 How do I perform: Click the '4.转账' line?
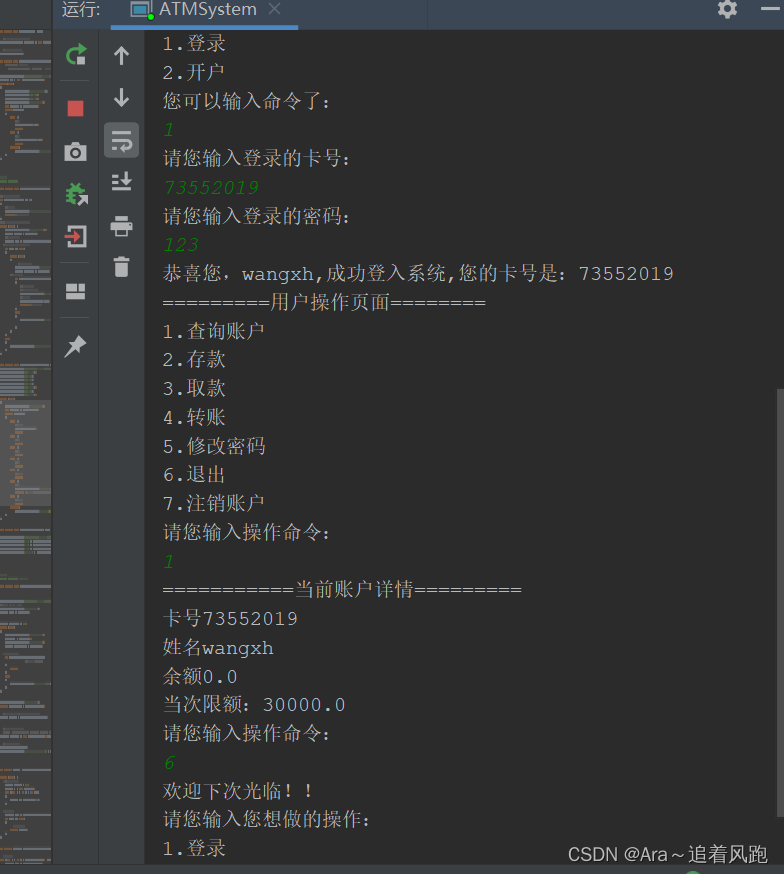(x=194, y=417)
